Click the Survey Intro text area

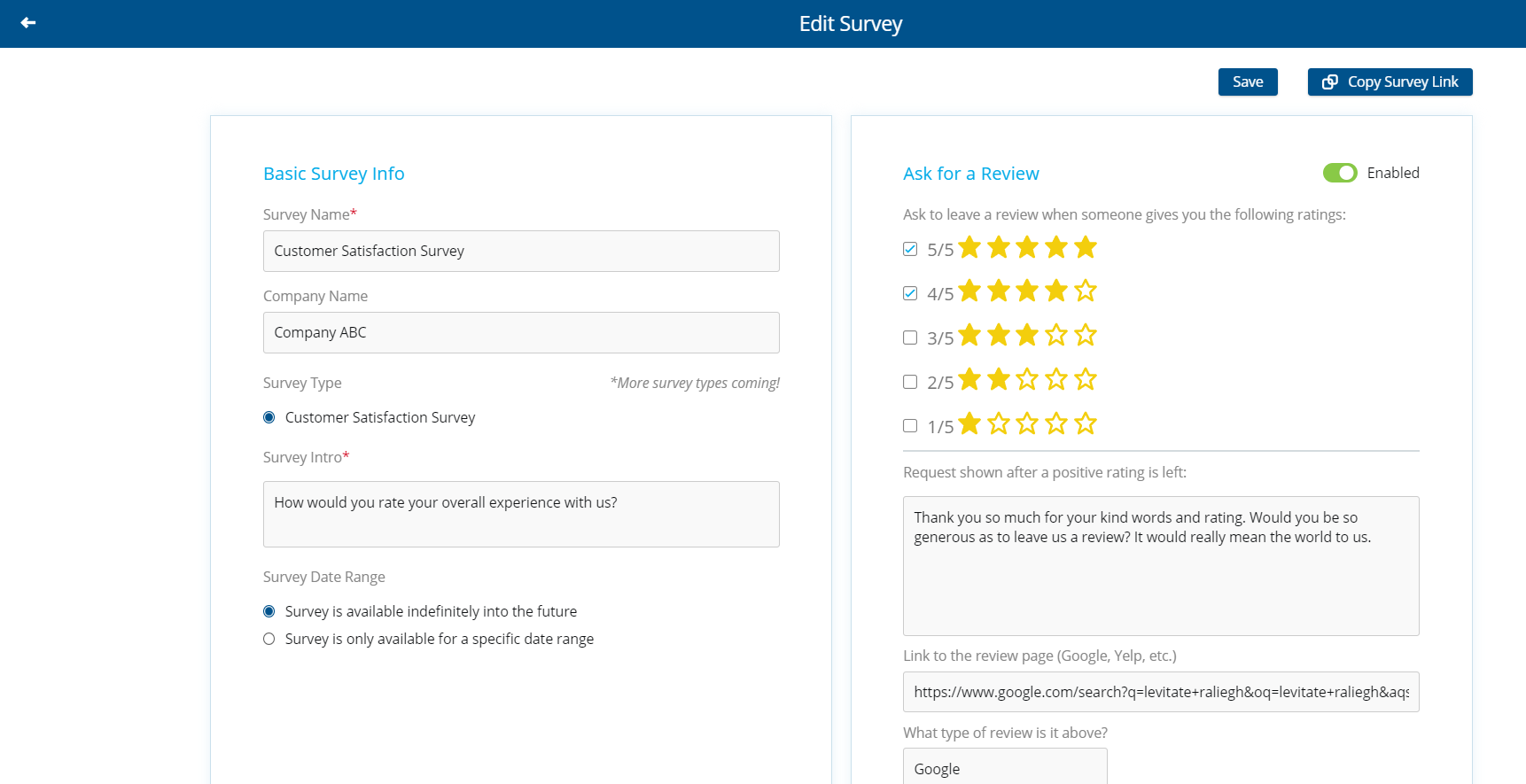click(x=521, y=514)
